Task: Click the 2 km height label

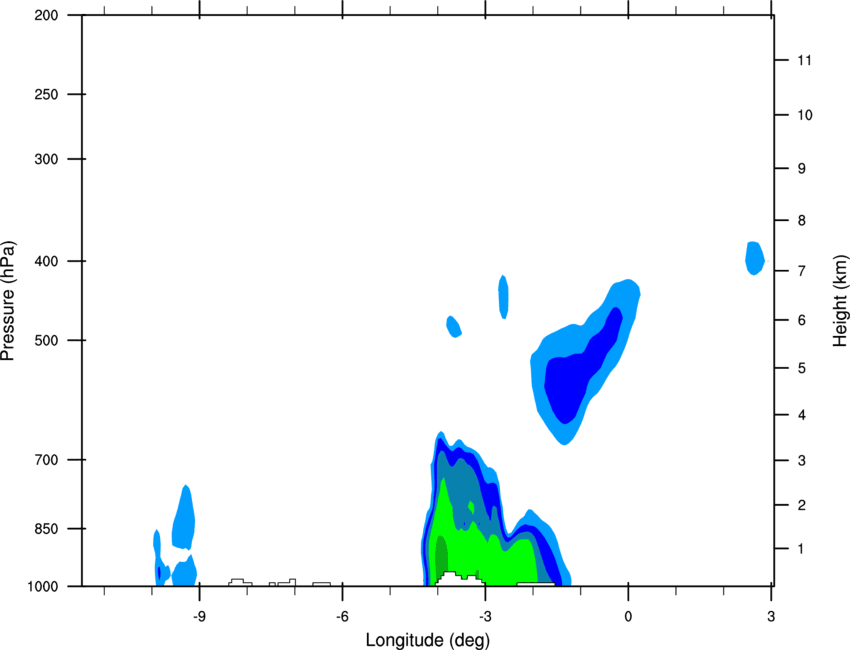Action: 802,505
